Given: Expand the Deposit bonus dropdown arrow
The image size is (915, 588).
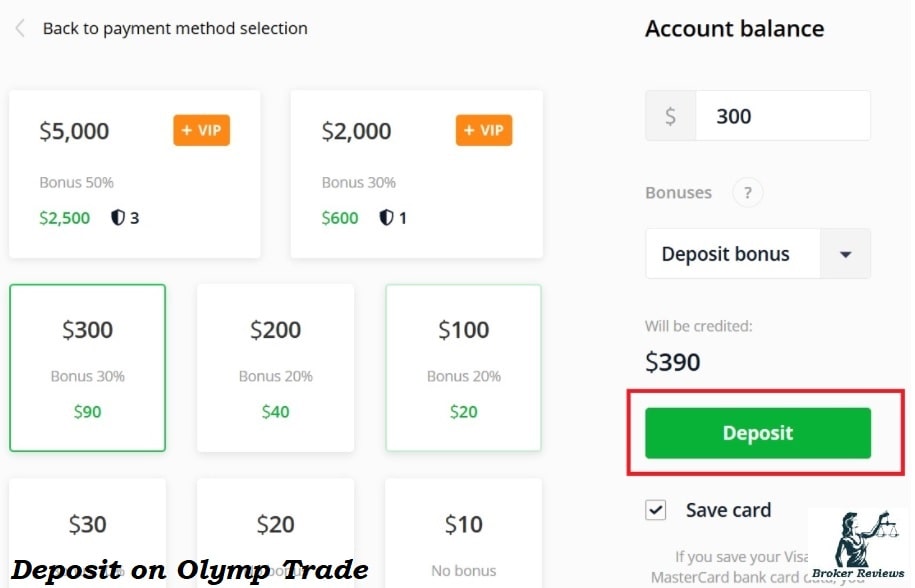Looking at the screenshot, I should [845, 254].
